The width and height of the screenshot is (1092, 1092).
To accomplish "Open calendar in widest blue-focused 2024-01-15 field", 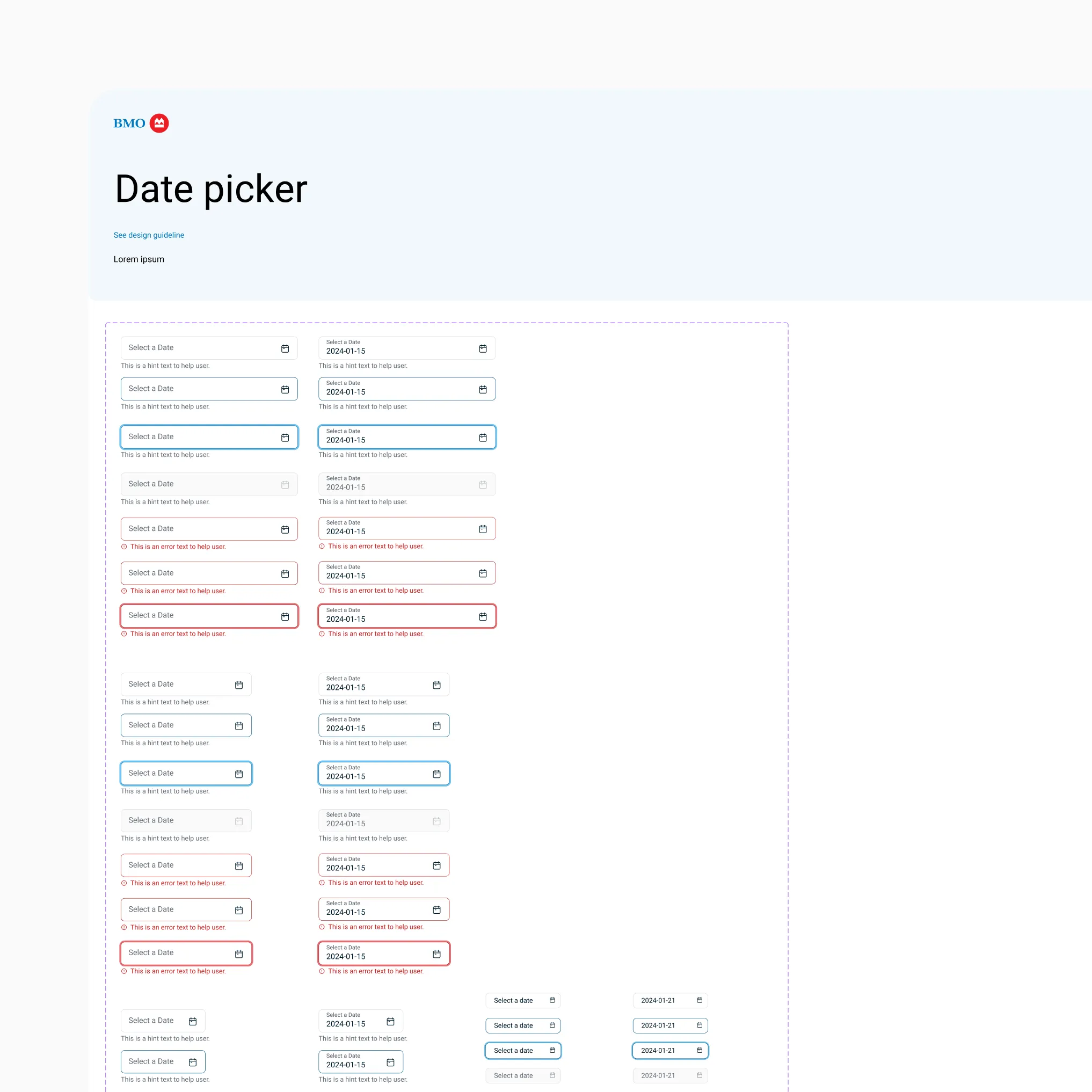I will tap(483, 438).
